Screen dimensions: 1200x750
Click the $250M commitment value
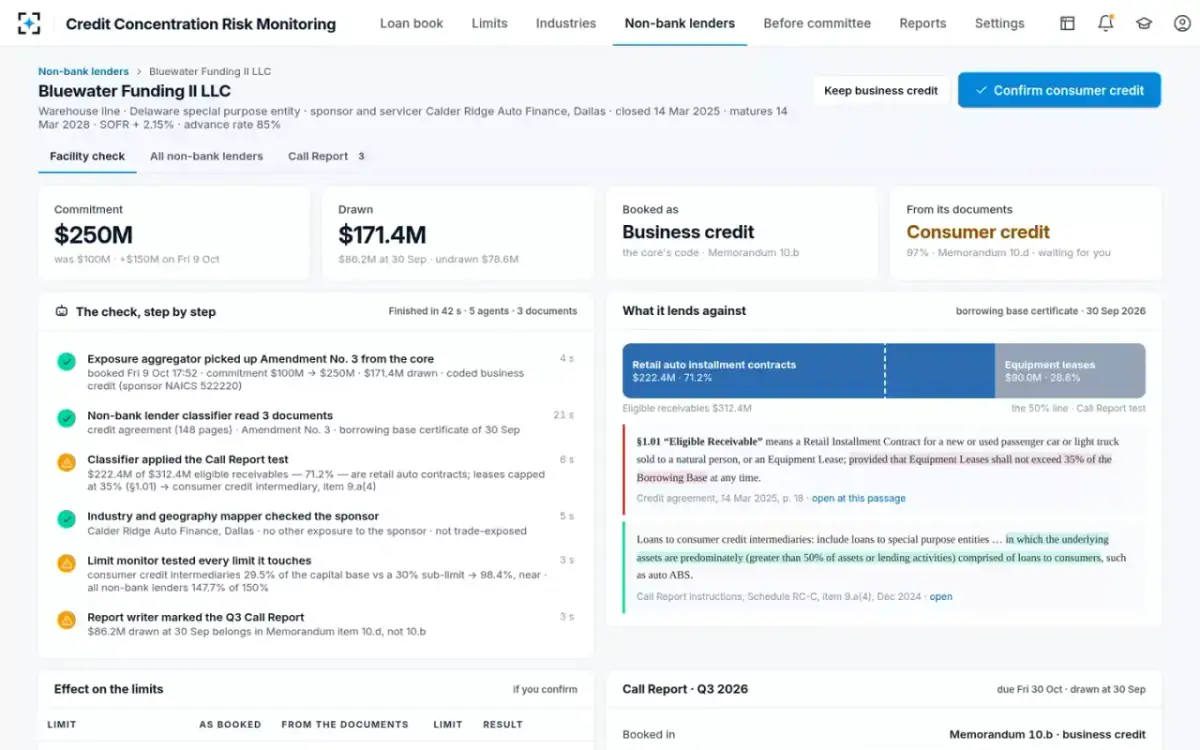(x=94, y=235)
